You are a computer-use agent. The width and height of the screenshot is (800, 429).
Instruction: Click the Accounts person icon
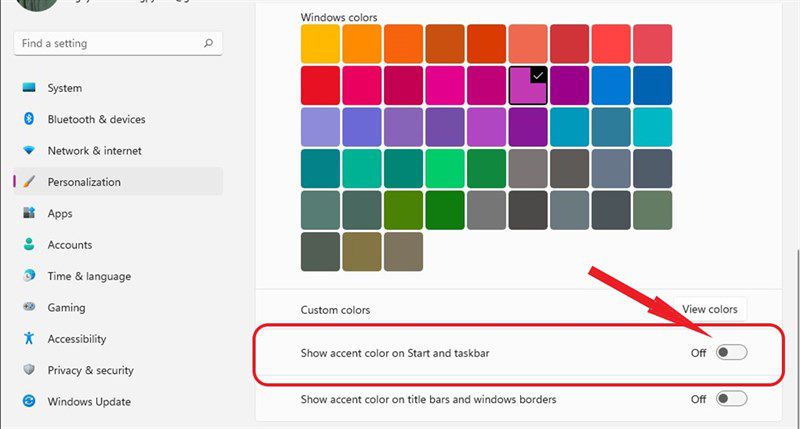click(29, 244)
